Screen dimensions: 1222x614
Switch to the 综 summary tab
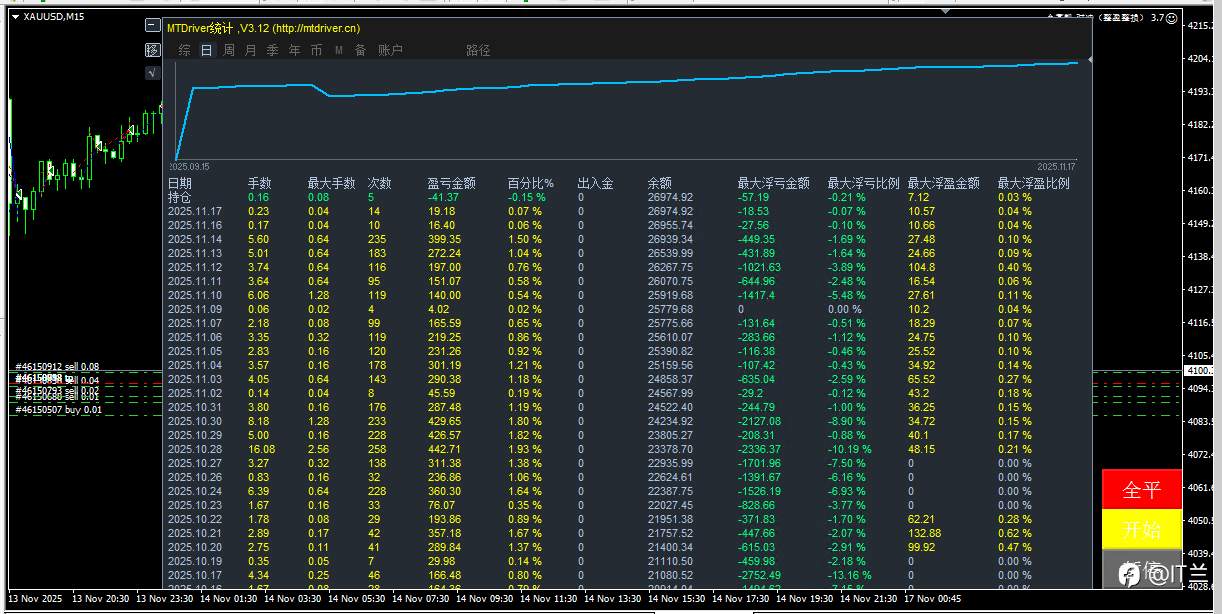pos(185,50)
